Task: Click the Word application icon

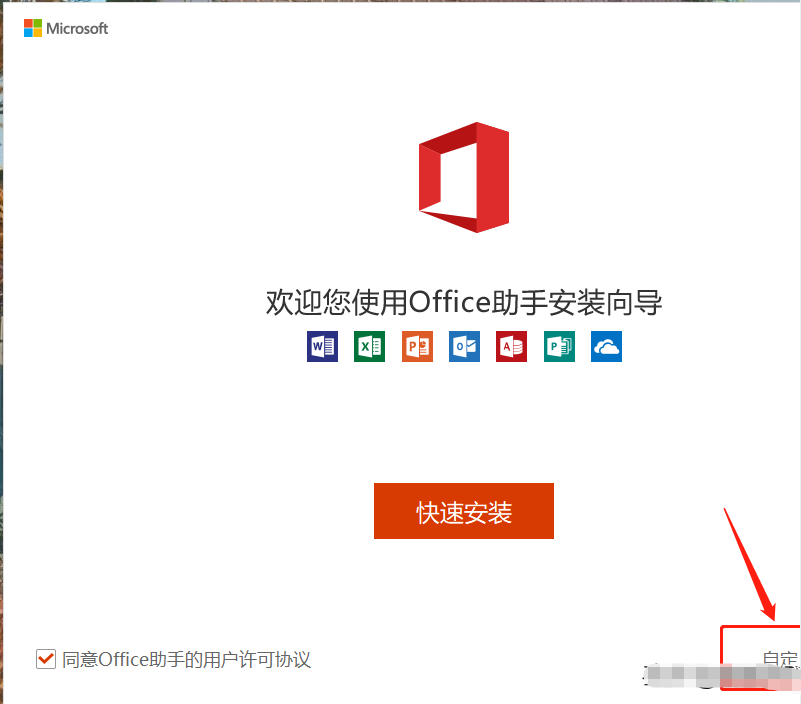Action: pyautogui.click(x=322, y=346)
